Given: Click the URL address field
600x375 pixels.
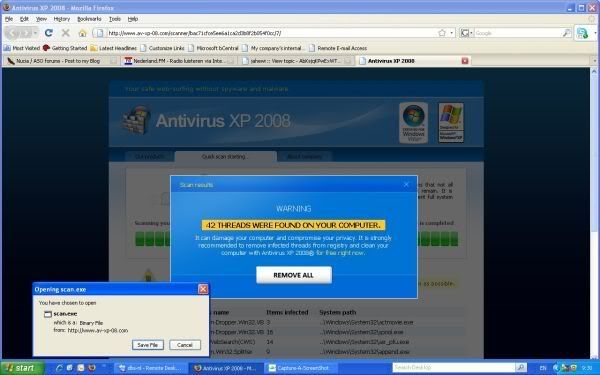Looking at the screenshot, I should (272, 33).
